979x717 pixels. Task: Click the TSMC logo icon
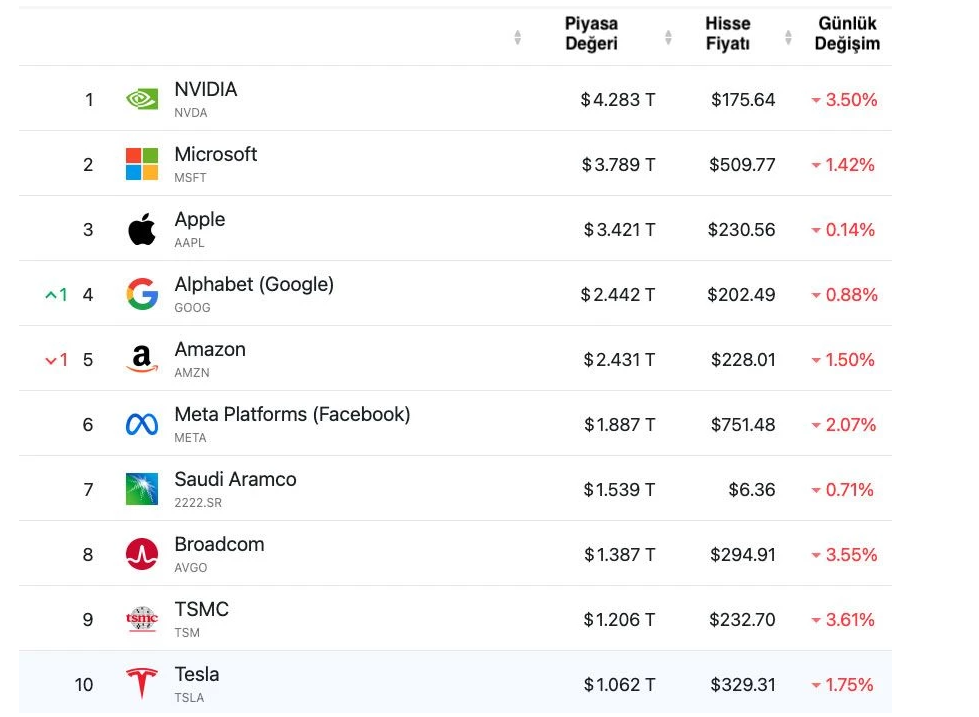[142, 619]
